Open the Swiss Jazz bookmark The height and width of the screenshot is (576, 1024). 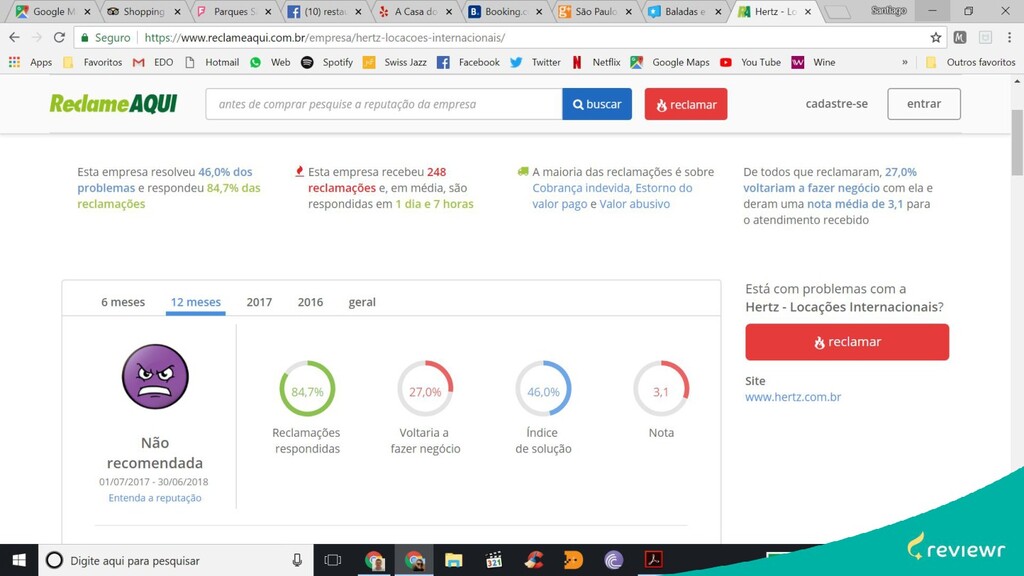(395, 62)
